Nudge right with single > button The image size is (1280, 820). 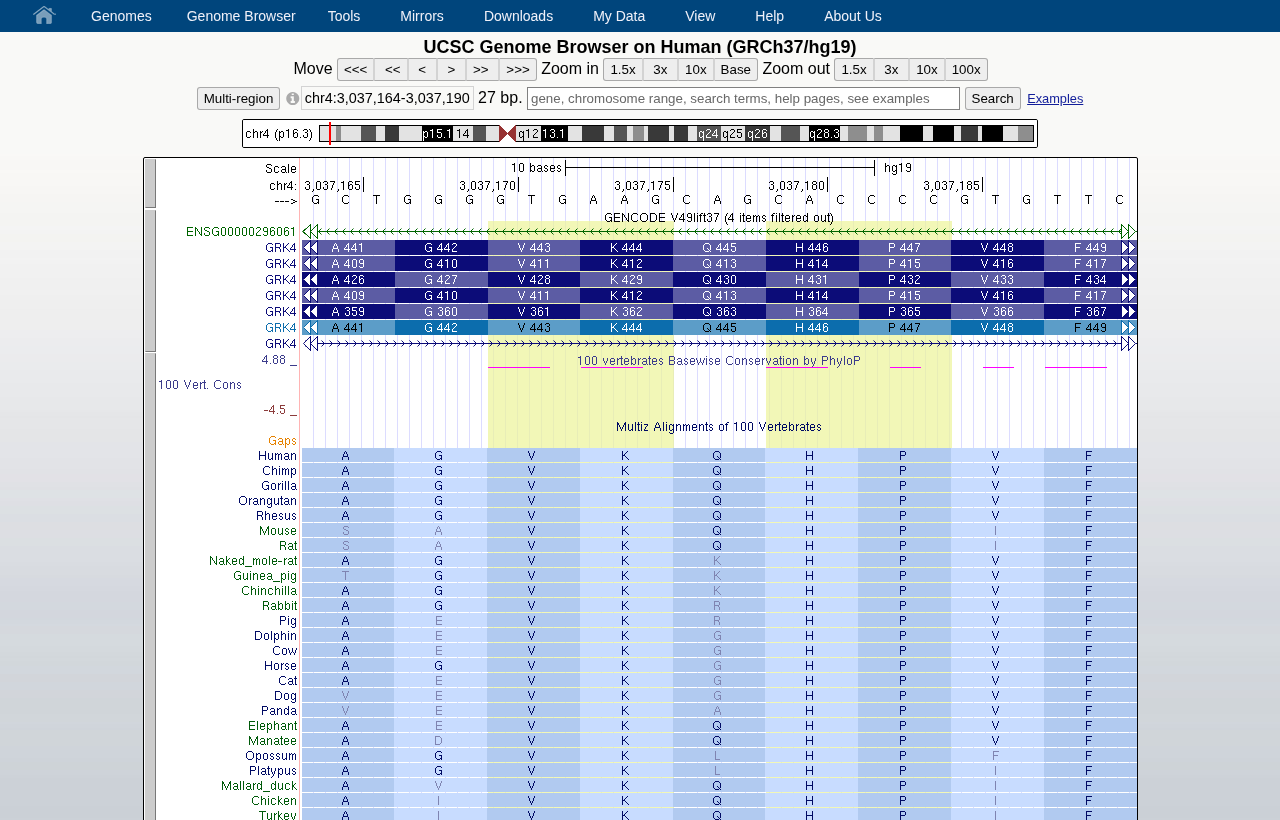point(451,70)
